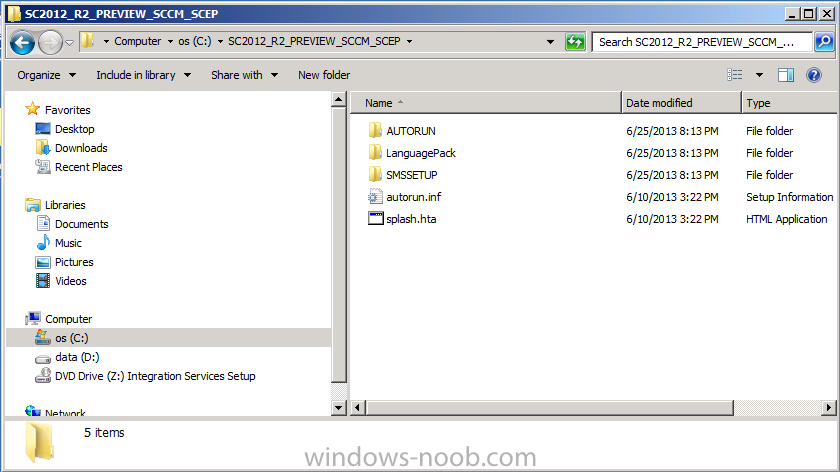This screenshot has width=840, height=472.
Task: Click the navigation pane scroll down arrow
Action: pos(339,408)
